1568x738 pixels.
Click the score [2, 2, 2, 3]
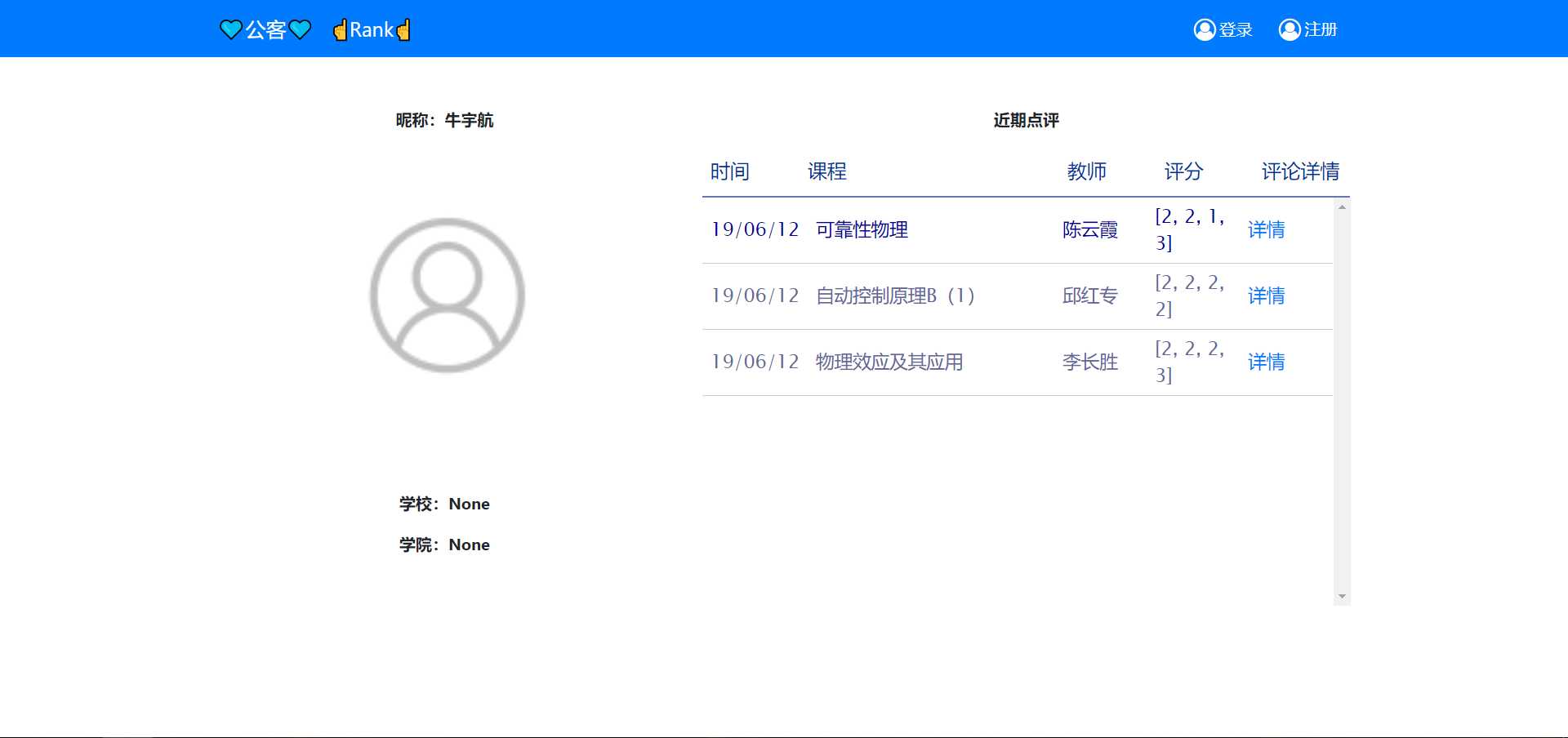pyautogui.click(x=1190, y=362)
